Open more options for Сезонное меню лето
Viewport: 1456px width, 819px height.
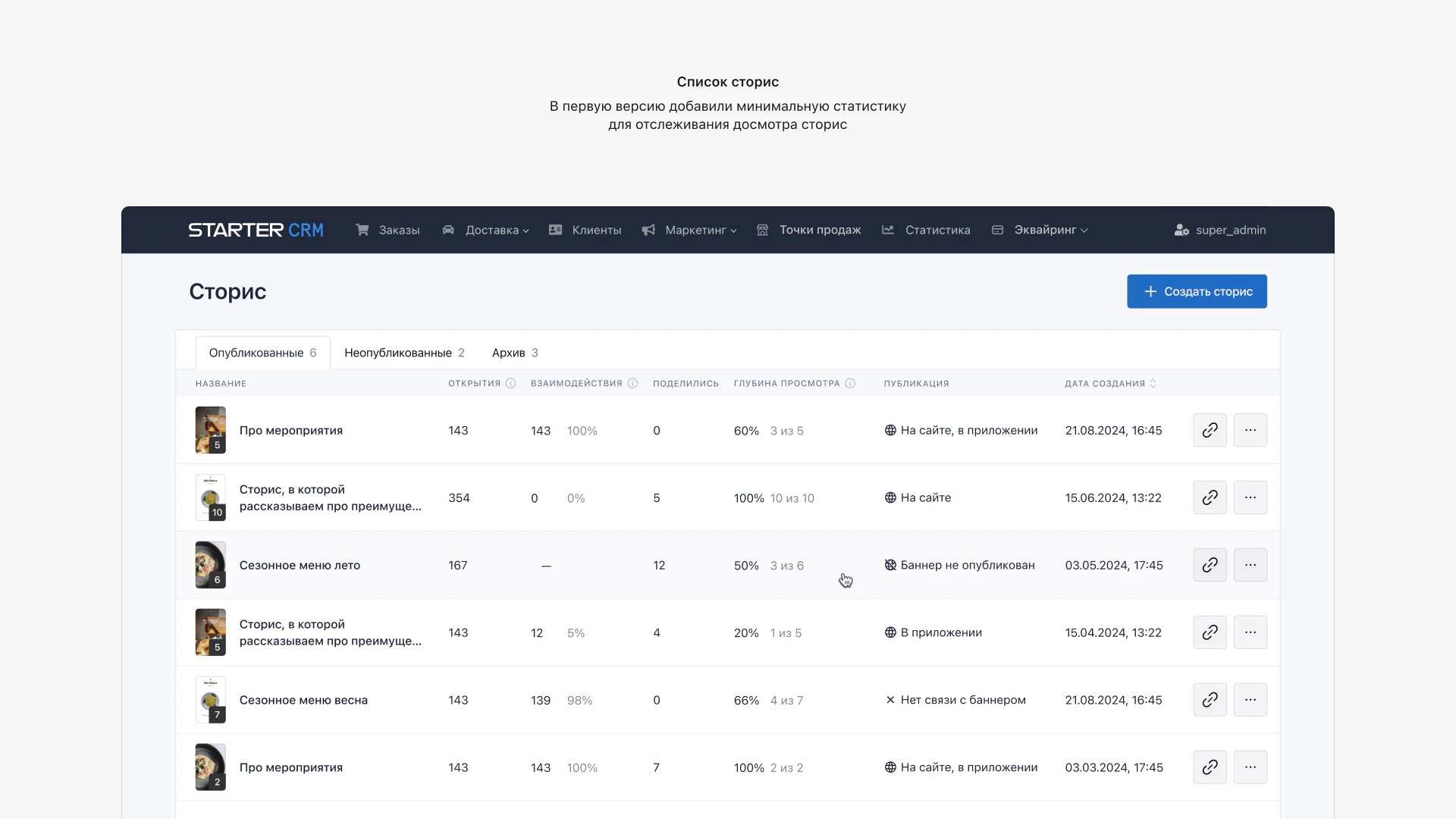point(1250,565)
